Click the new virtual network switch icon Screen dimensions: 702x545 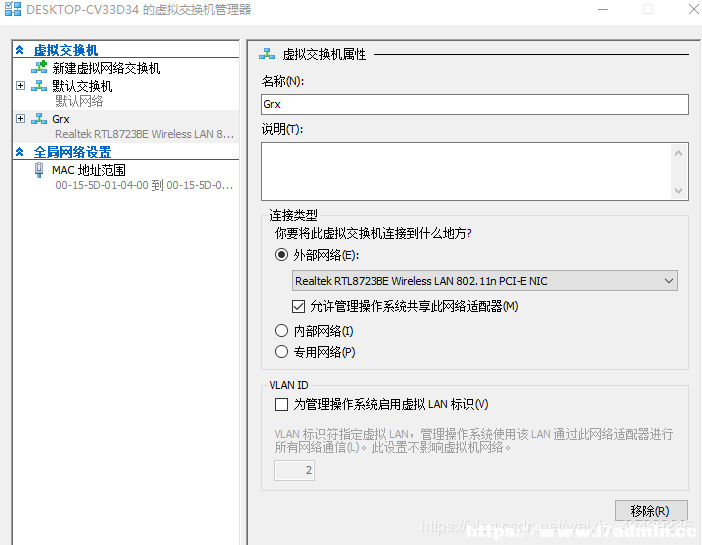[39, 67]
